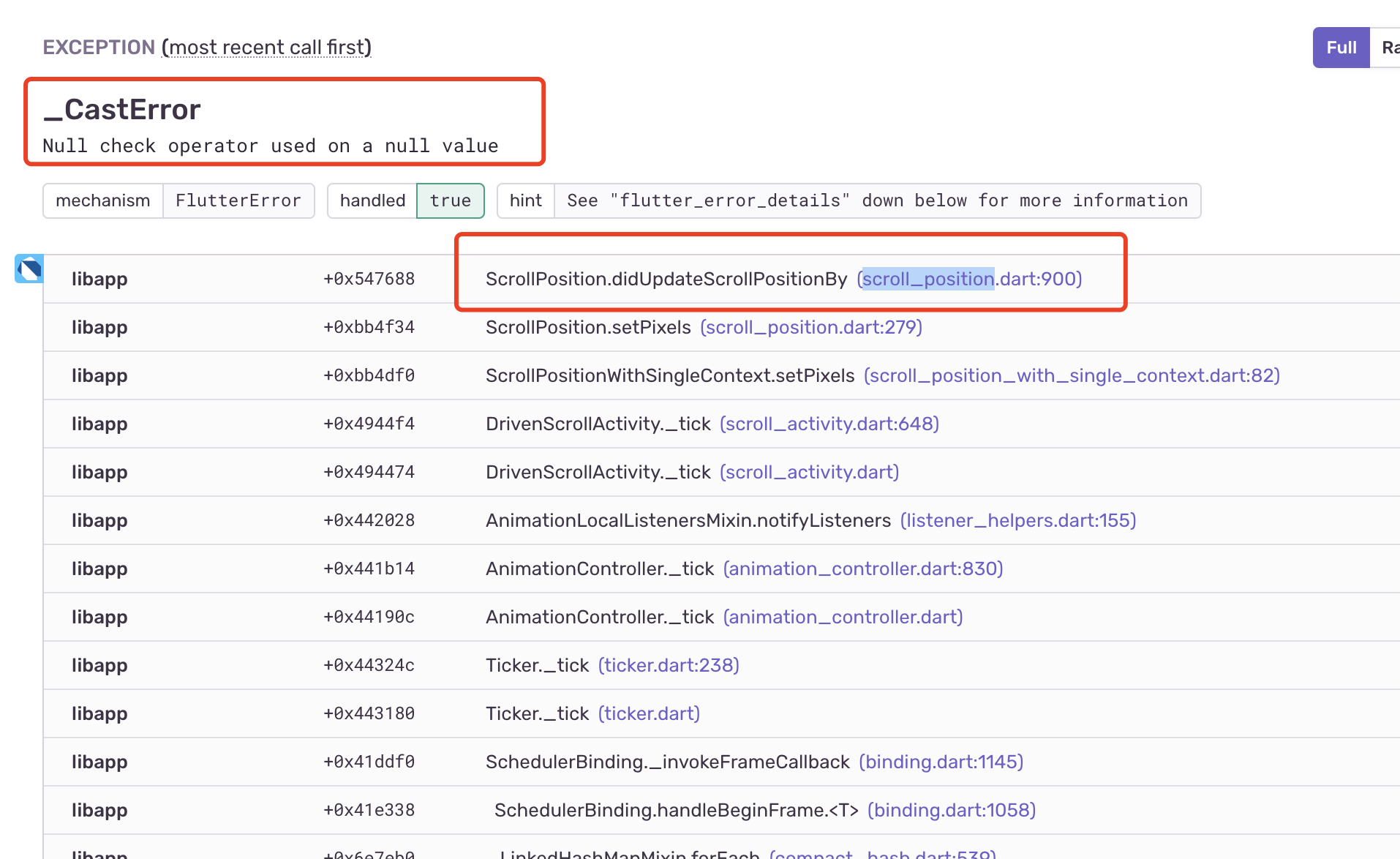Select the Full stack trace view

tap(1340, 47)
